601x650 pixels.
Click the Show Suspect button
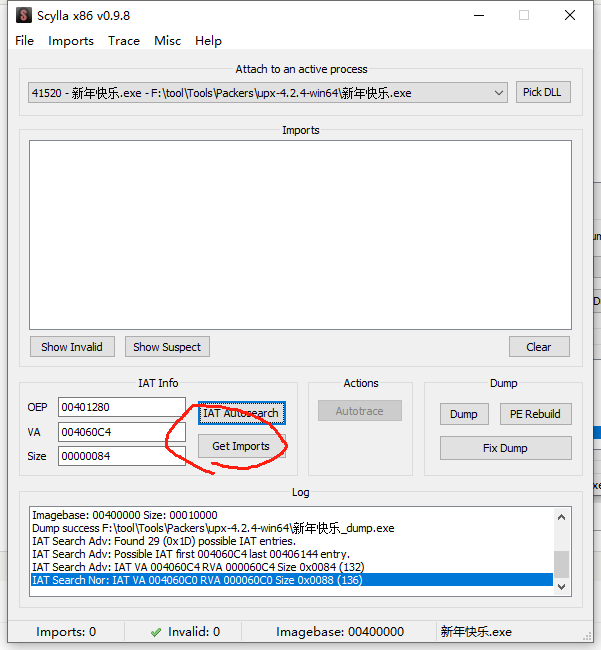(x=167, y=347)
